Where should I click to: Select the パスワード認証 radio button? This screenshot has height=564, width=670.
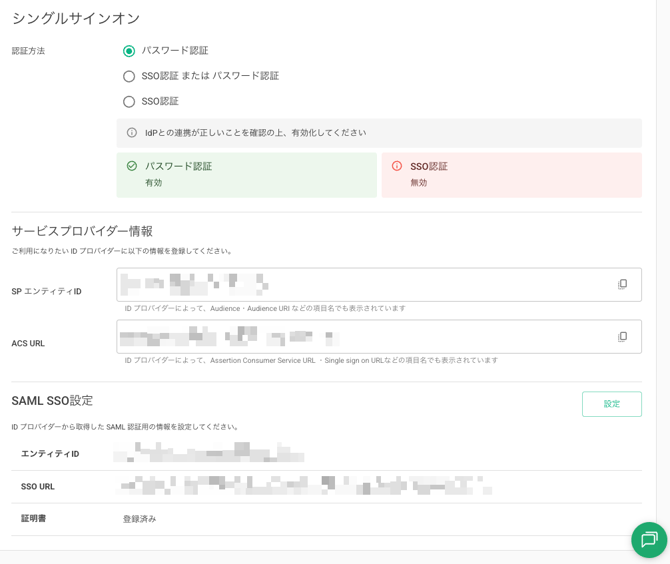129,51
